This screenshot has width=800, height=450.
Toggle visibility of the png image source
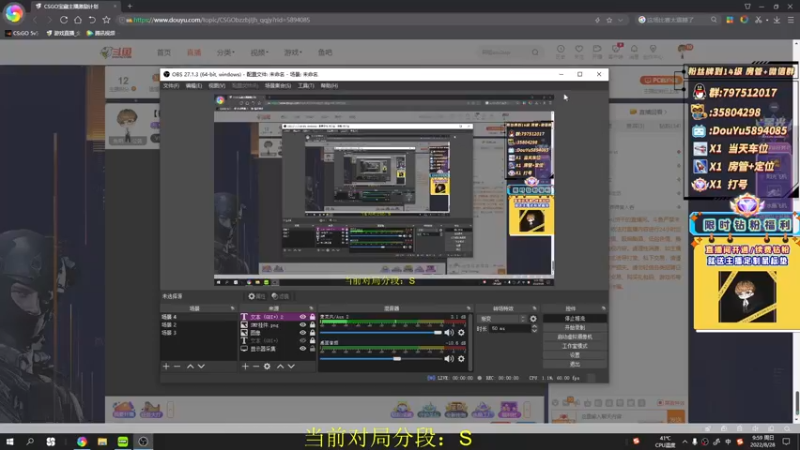point(303,324)
